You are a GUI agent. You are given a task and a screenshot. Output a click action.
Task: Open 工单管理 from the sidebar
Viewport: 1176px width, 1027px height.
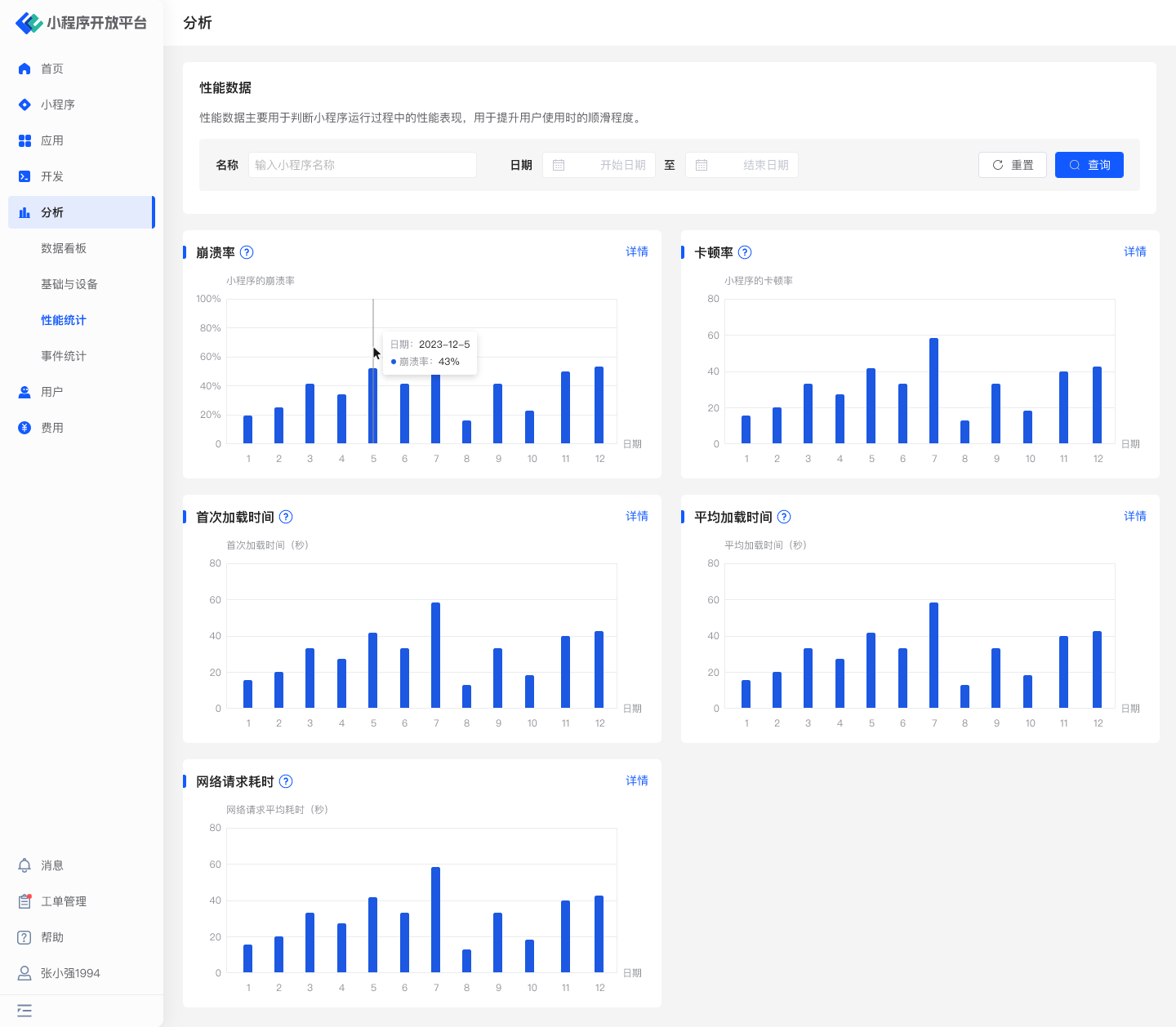[x=64, y=901]
